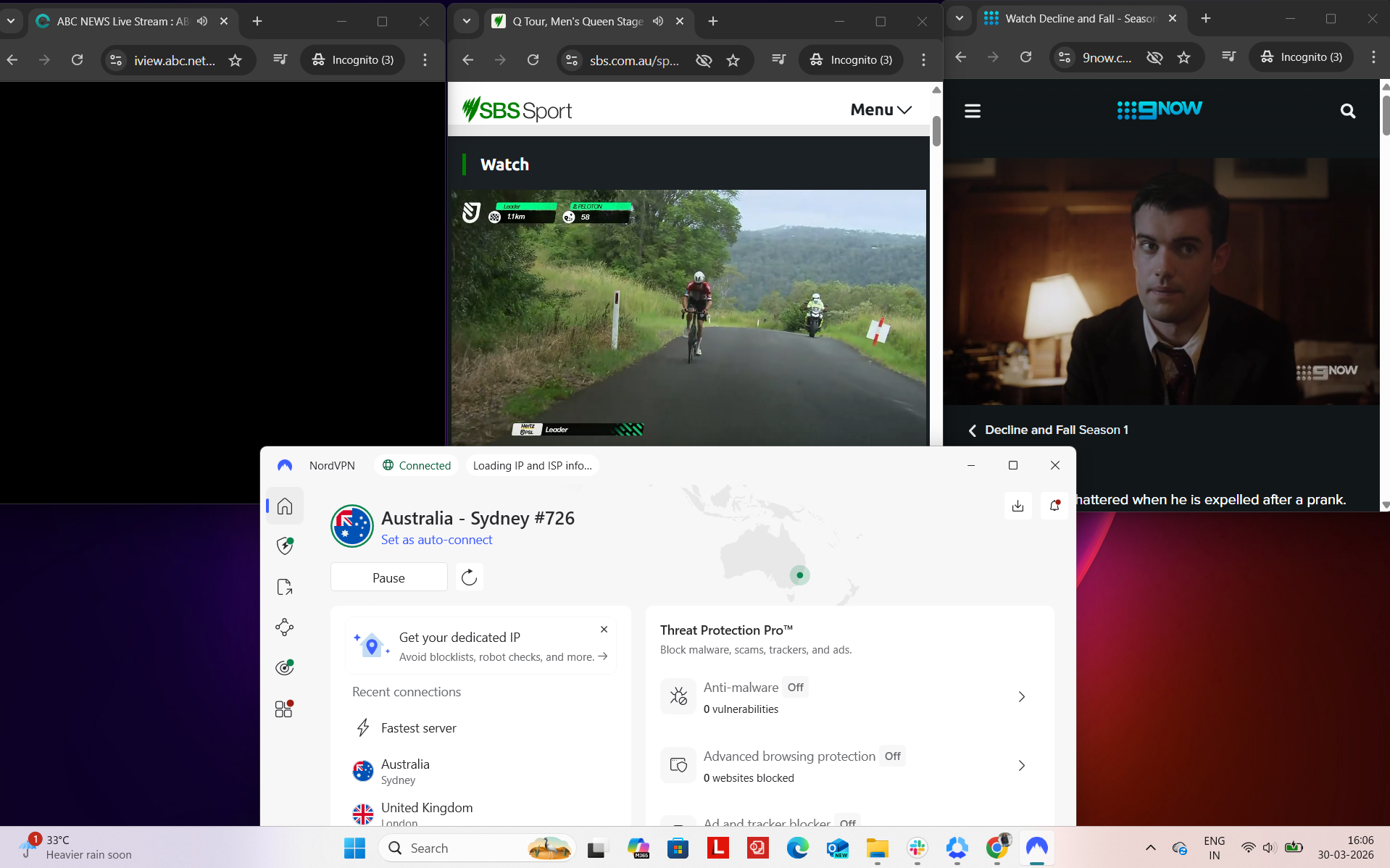Screen dimensions: 1390x868
Task: Click the downloads icon in NordVPN panel
Action: tap(1017, 505)
